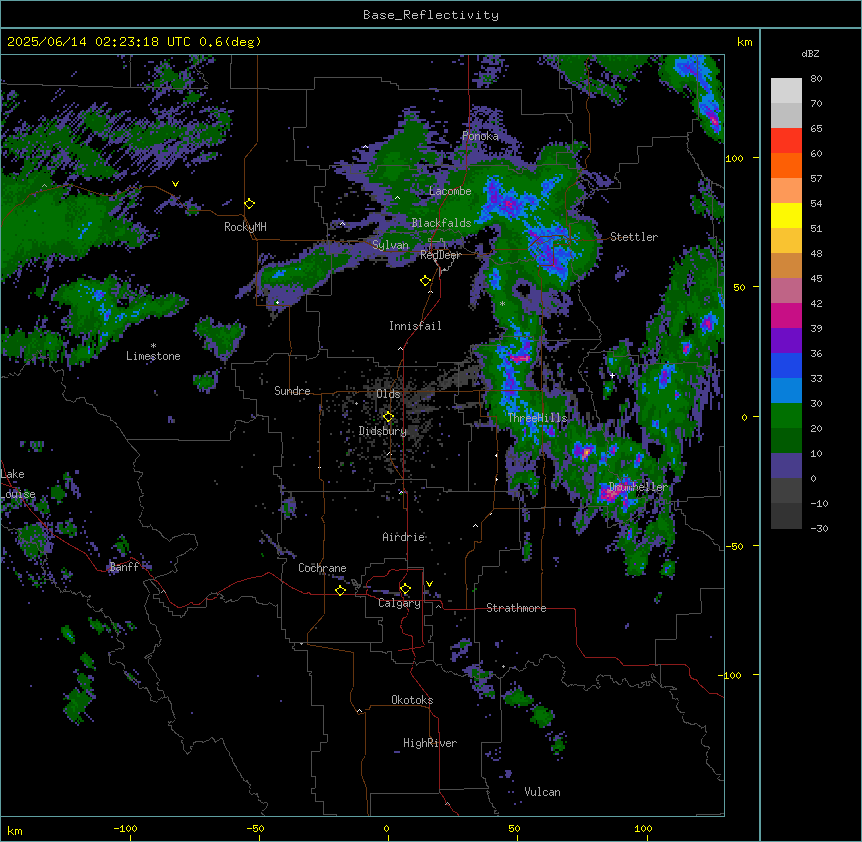
Task: Click the yellow marker south of RedDeer
Action: (426, 281)
